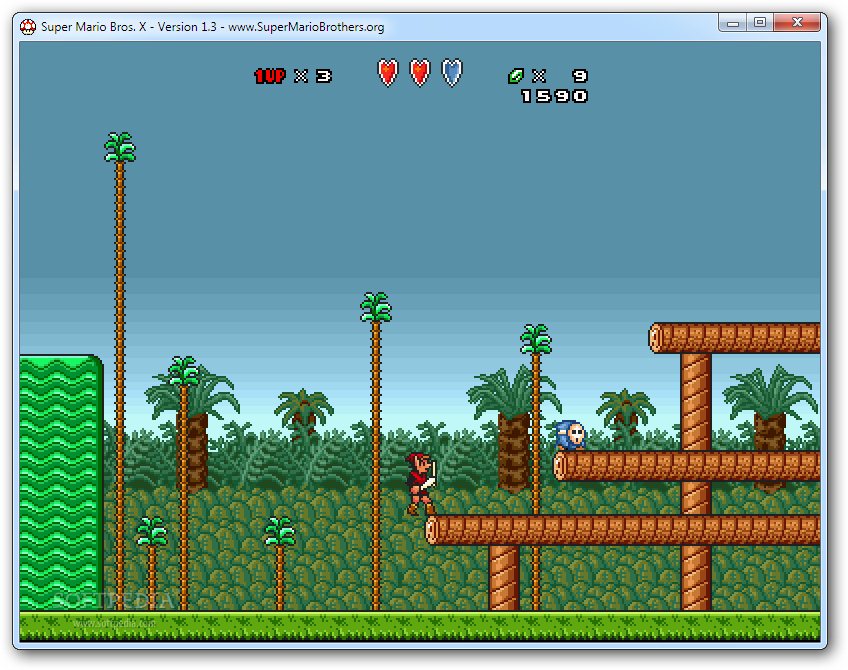The width and height of the screenshot is (848, 670).
Task: Click the 1UP lives indicator
Action: 270,76
